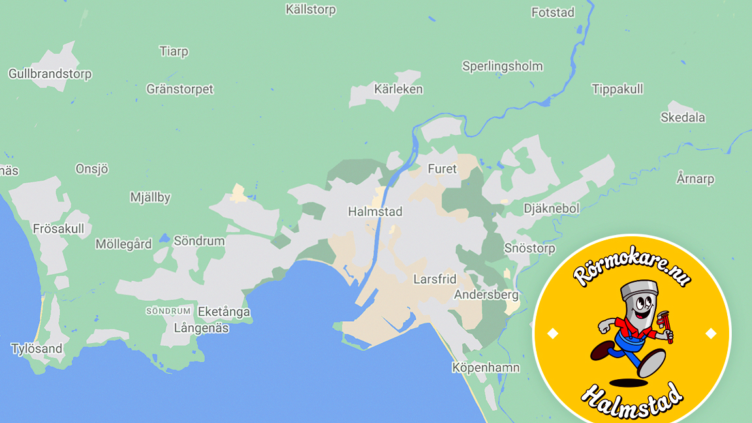The height and width of the screenshot is (423, 752).
Task: Select the Furet district label
Action: (x=442, y=169)
